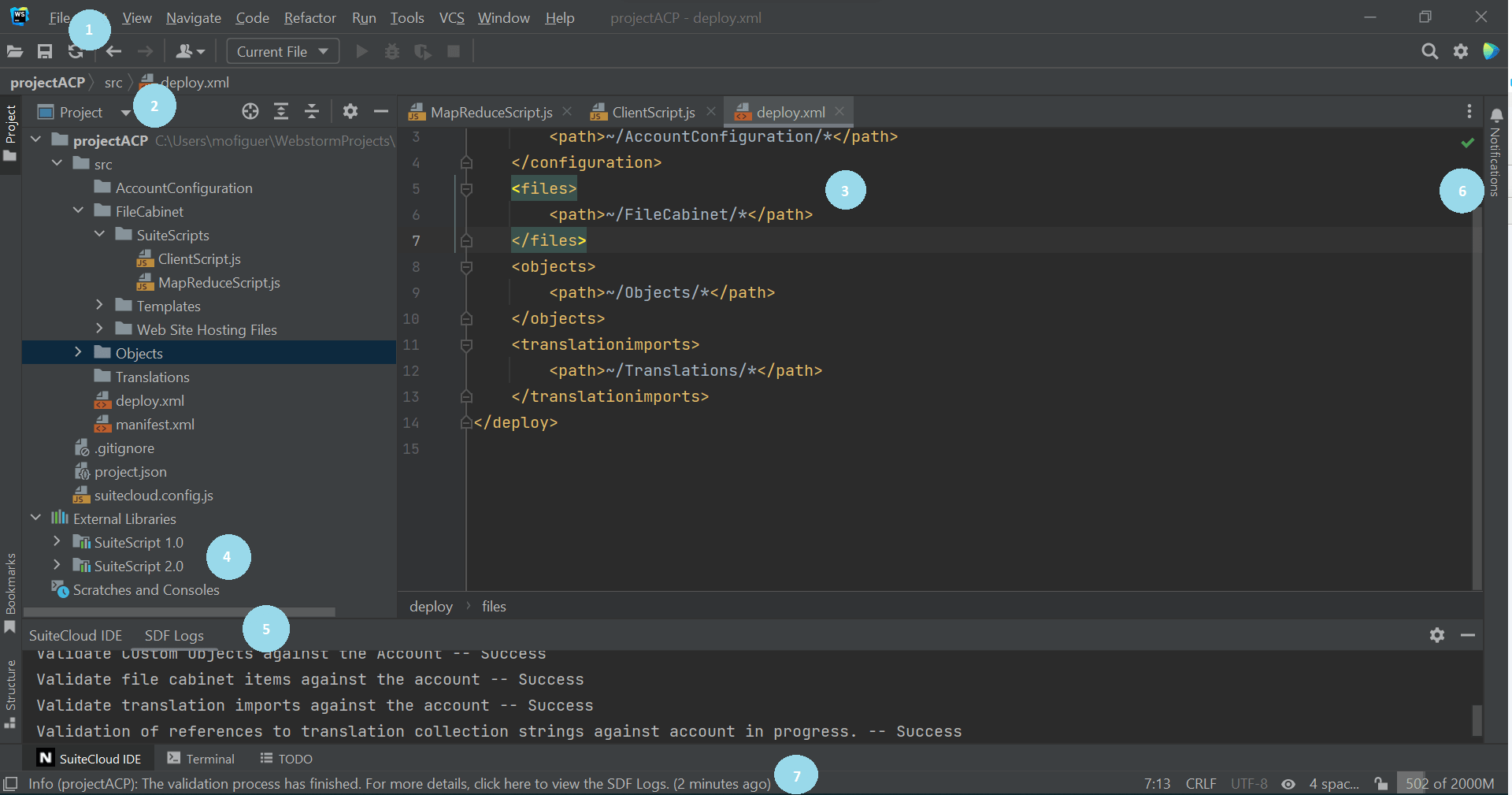
Task: Open the user account dropdown icon
Action: pyautogui.click(x=190, y=52)
